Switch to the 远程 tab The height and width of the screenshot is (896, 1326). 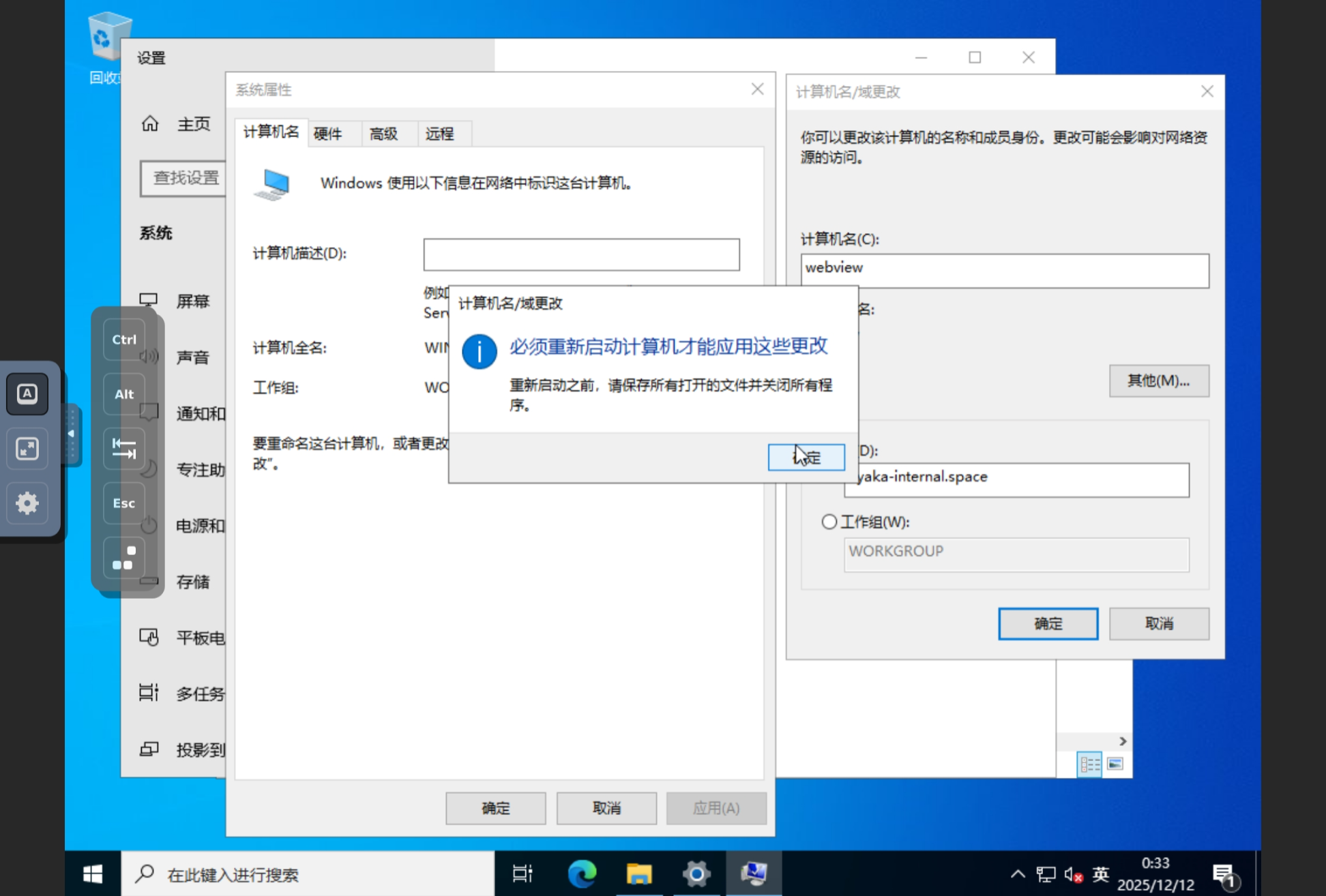coord(439,134)
